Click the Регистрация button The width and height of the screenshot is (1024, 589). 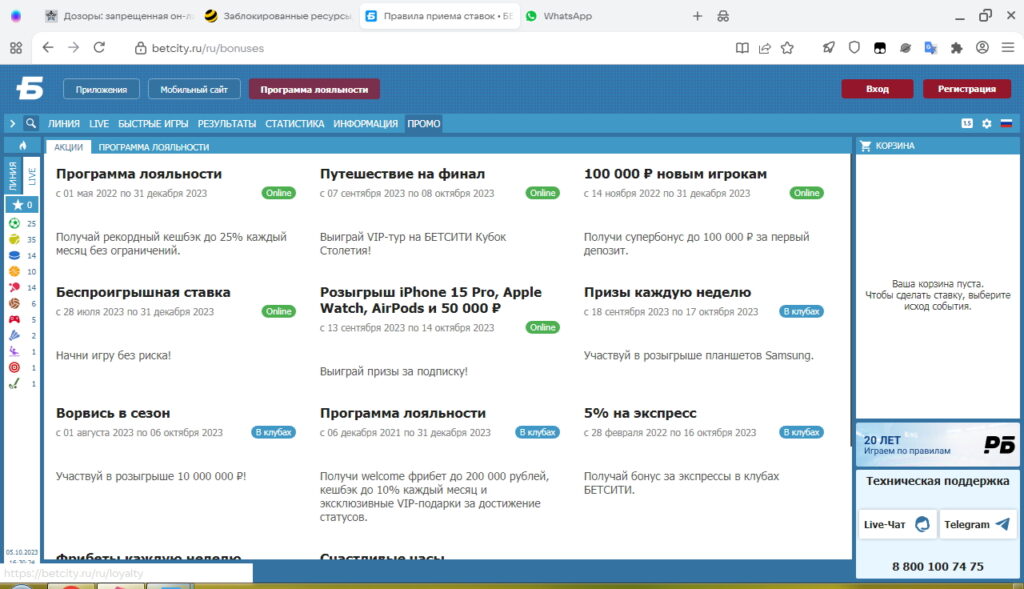point(967,89)
